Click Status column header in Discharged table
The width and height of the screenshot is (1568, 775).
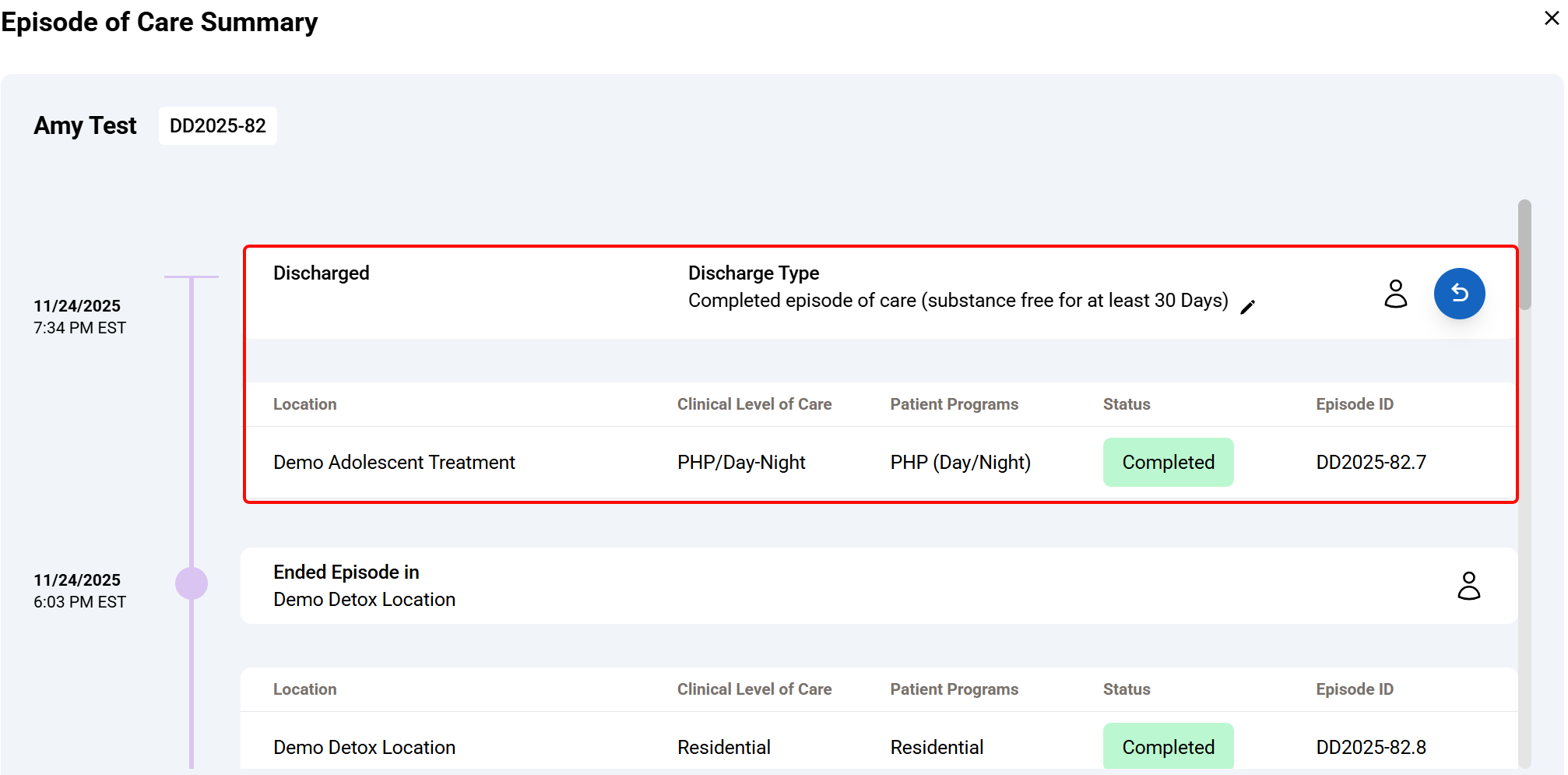tap(1126, 404)
